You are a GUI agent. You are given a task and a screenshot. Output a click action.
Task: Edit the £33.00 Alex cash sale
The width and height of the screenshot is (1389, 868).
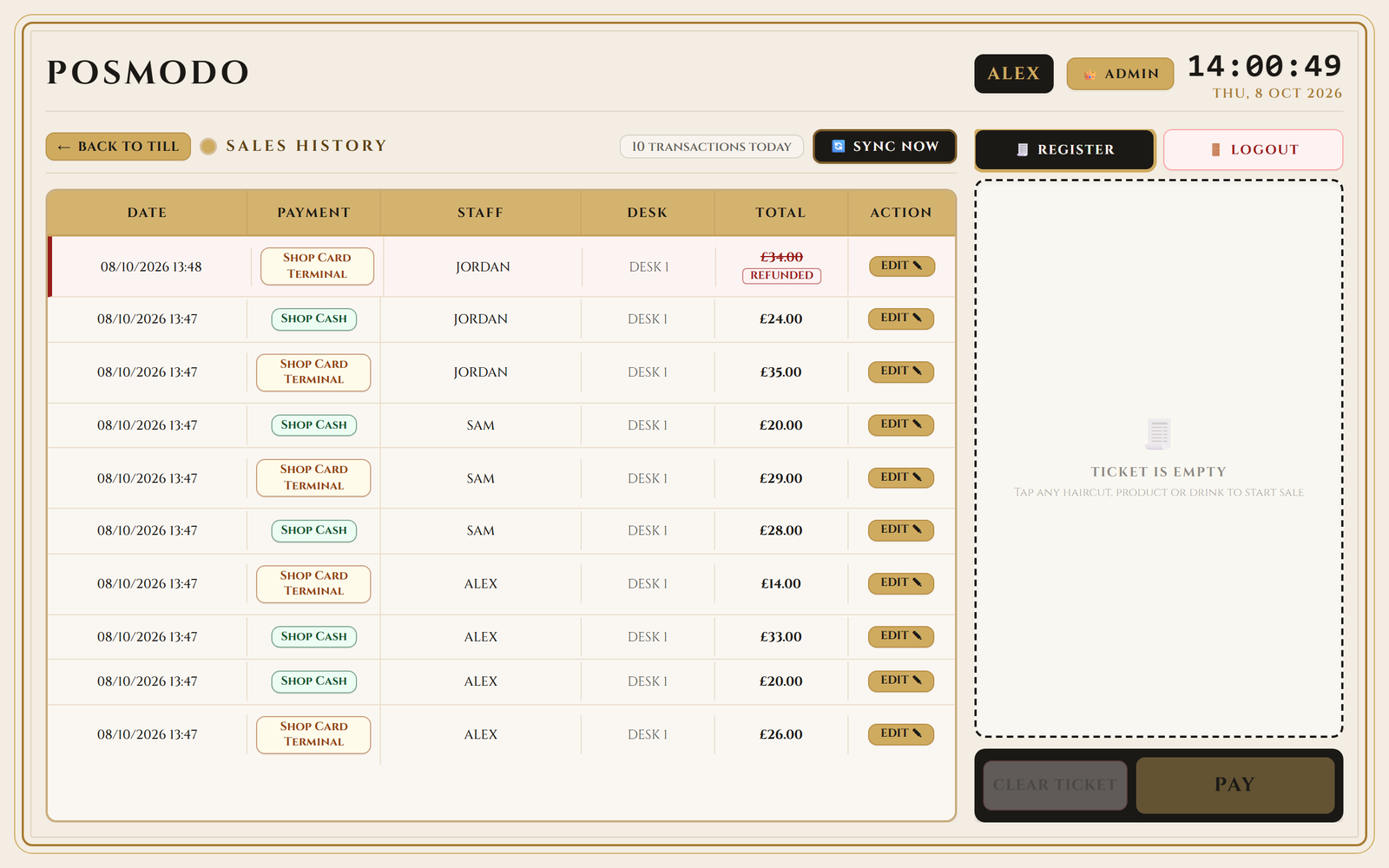pos(901,636)
